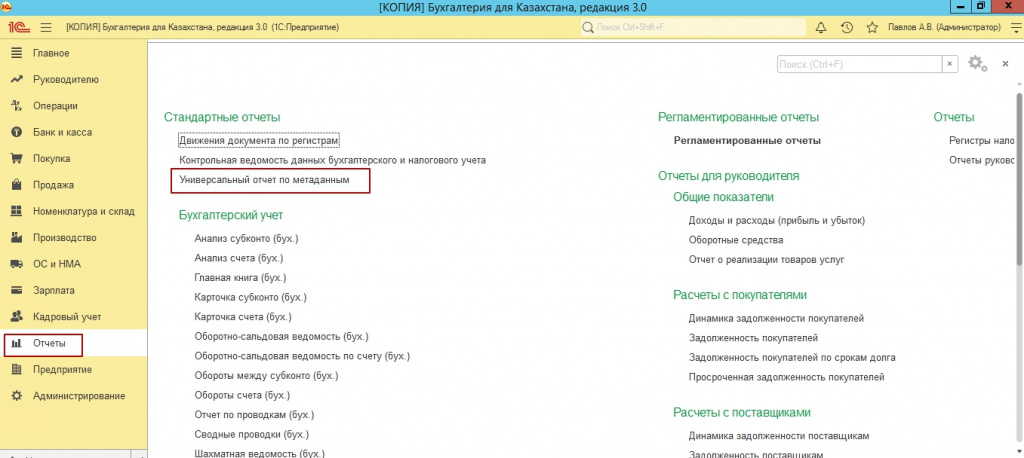Open Динамика задолженности покупателей

pos(776,319)
